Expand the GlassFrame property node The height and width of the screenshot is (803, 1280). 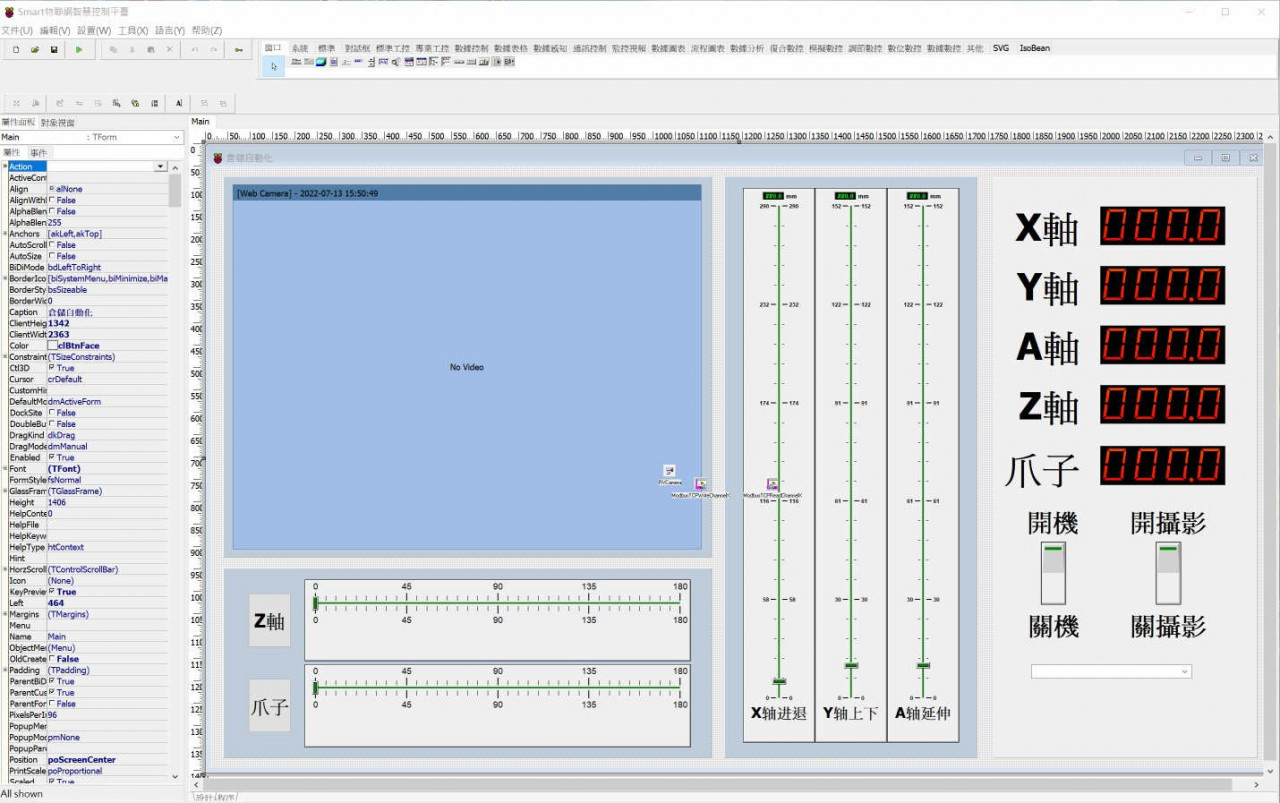click(5, 491)
